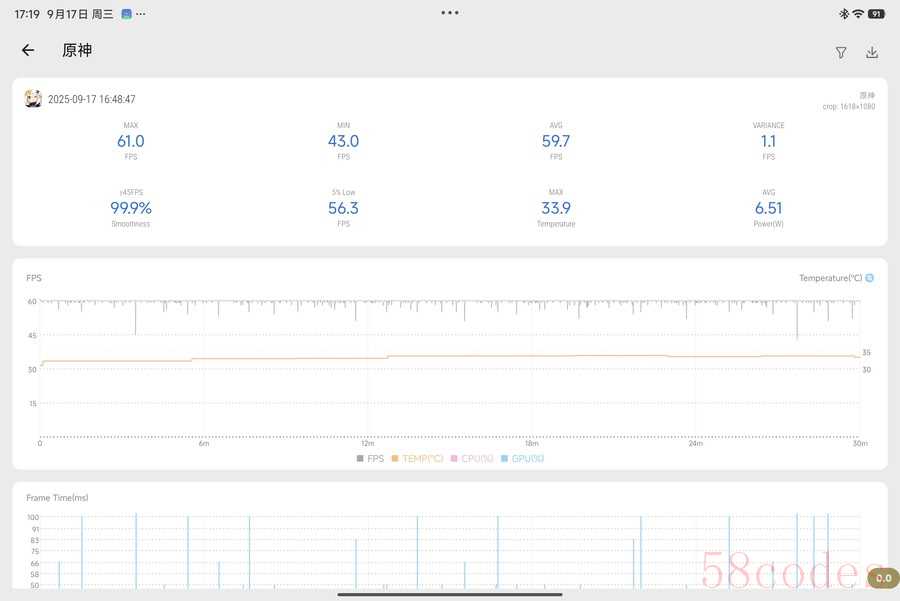Tap the MIN FPS value 43.0
The image size is (900, 601).
tap(343, 141)
